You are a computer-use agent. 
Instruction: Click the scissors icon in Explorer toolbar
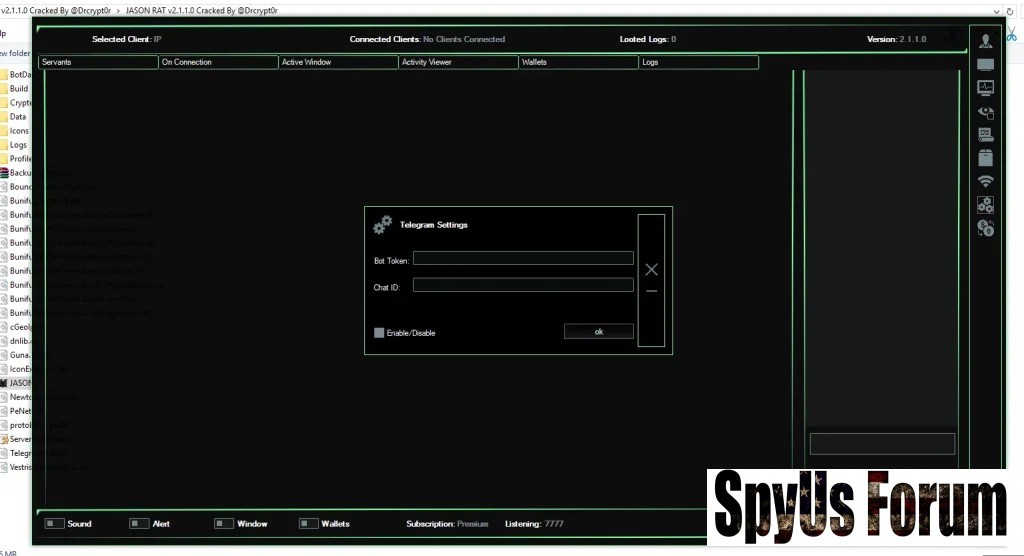pyautogui.click(x=1010, y=35)
